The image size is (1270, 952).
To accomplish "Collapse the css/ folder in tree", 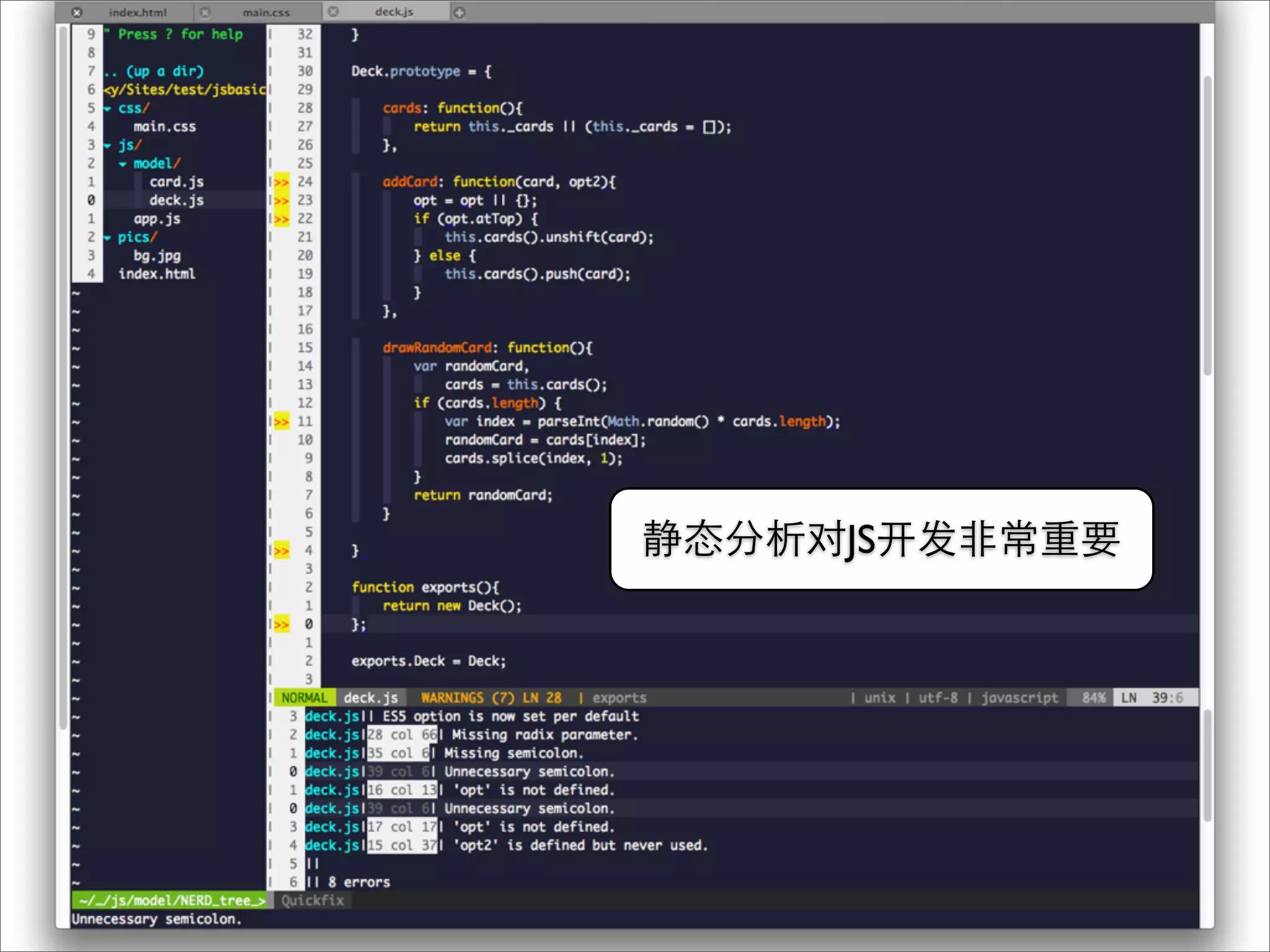I will pos(108,108).
